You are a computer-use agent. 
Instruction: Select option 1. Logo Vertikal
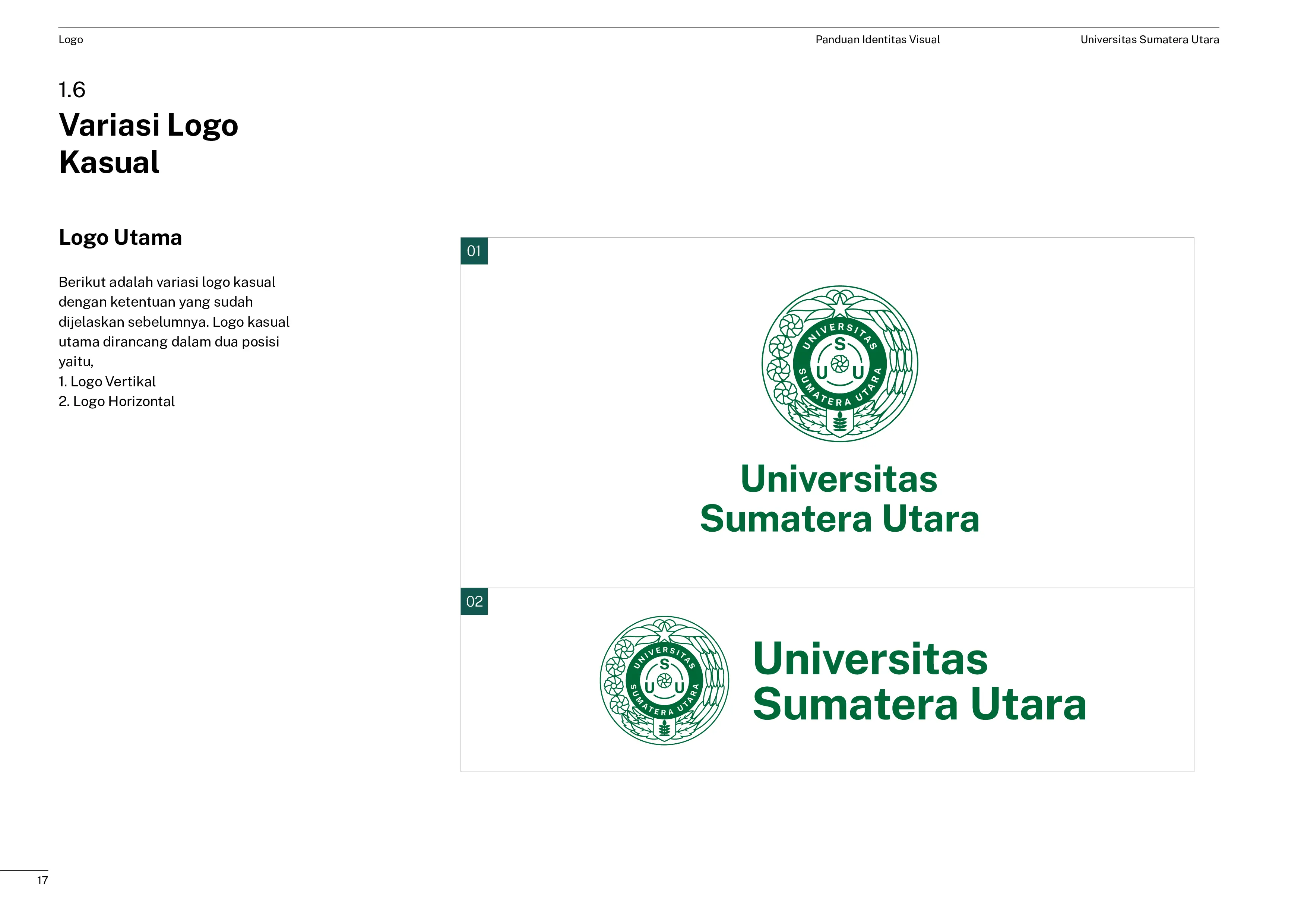coord(107,382)
